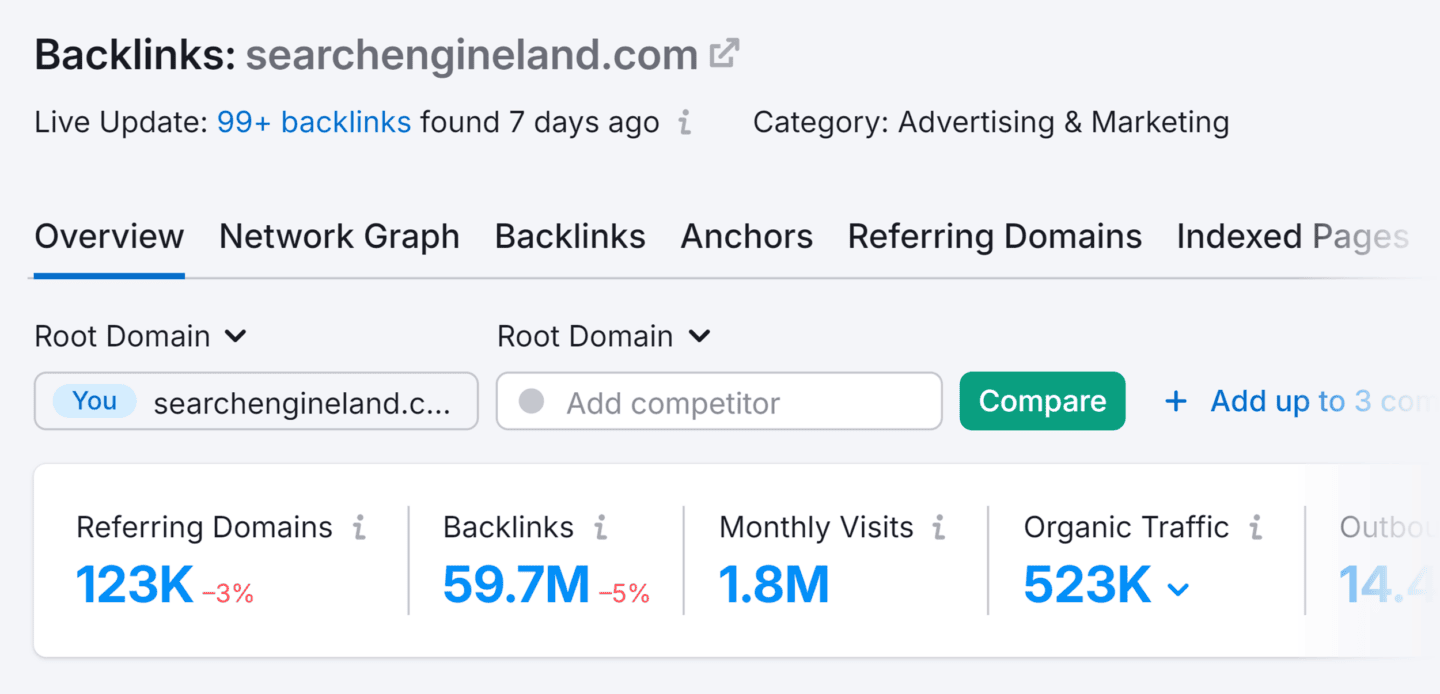Click info icon beside Referring Domains metric
1440x694 pixels.
pyautogui.click(x=360, y=527)
